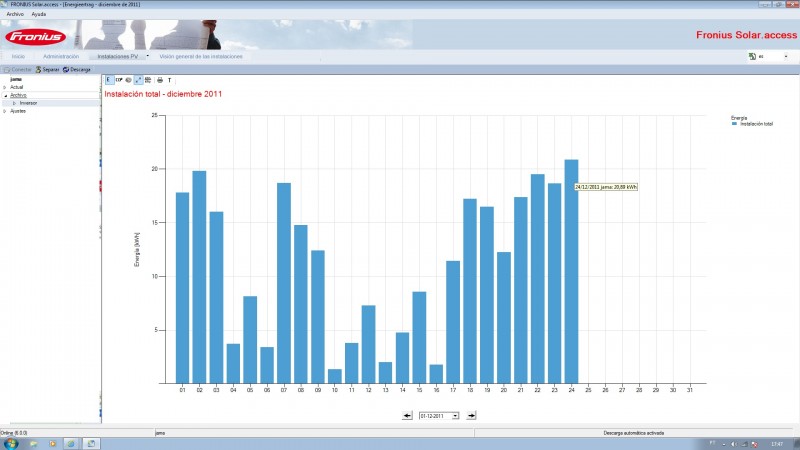
Task: Expand the Inversor tree node
Action: pos(14,103)
